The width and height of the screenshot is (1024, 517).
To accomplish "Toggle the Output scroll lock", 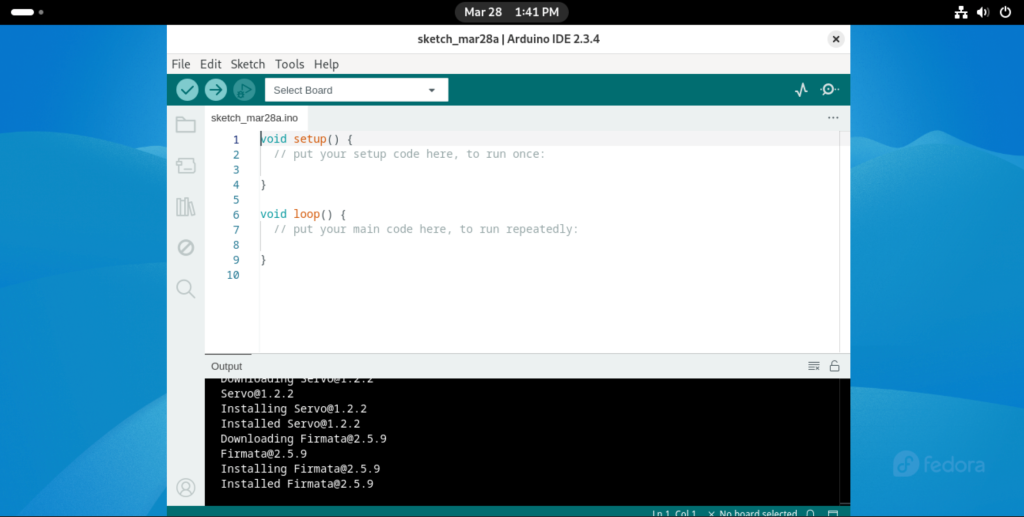I will coord(834,366).
